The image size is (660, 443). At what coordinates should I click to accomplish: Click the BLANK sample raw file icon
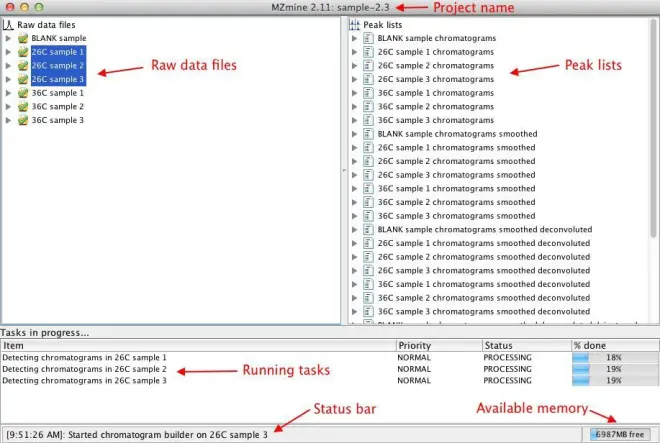click(23, 38)
